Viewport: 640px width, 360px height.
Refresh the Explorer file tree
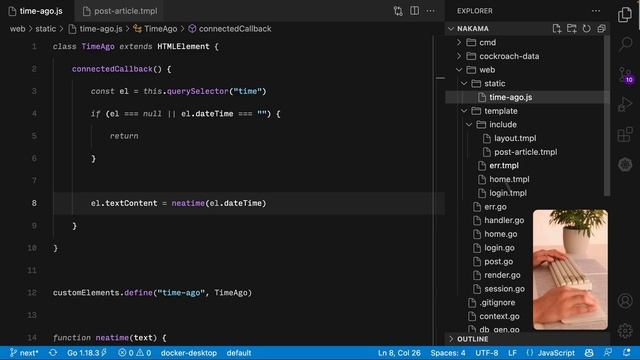click(586, 29)
